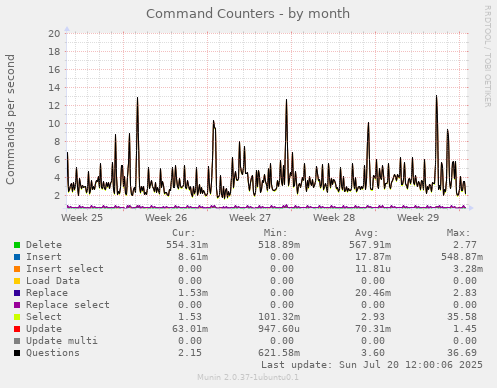Click the 'Week 26' axis label
Screen dimensions: 497x388
point(166,218)
